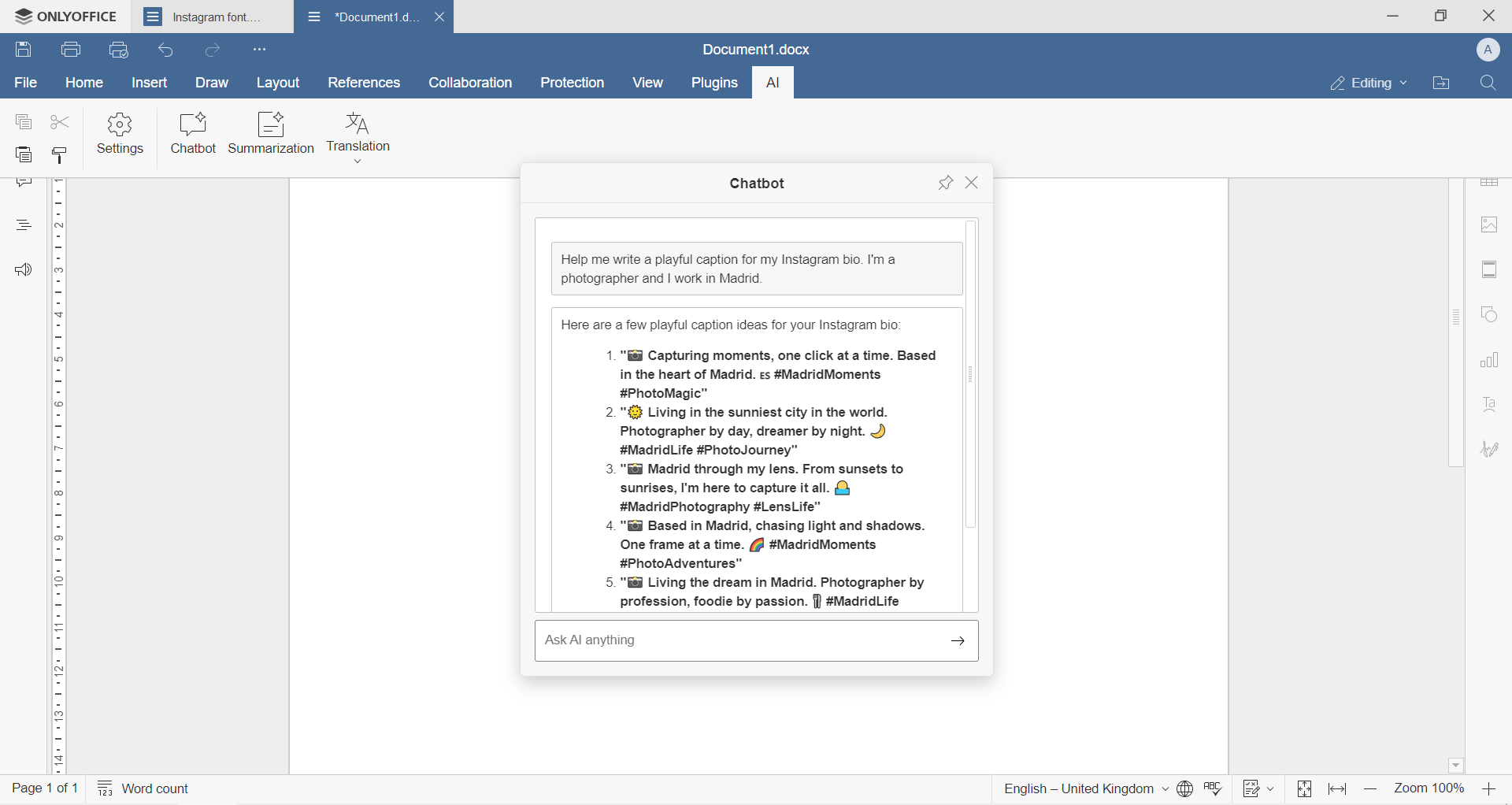The width and height of the screenshot is (1512, 805).
Task: Switch to the Plugins tab
Action: pyautogui.click(x=714, y=83)
